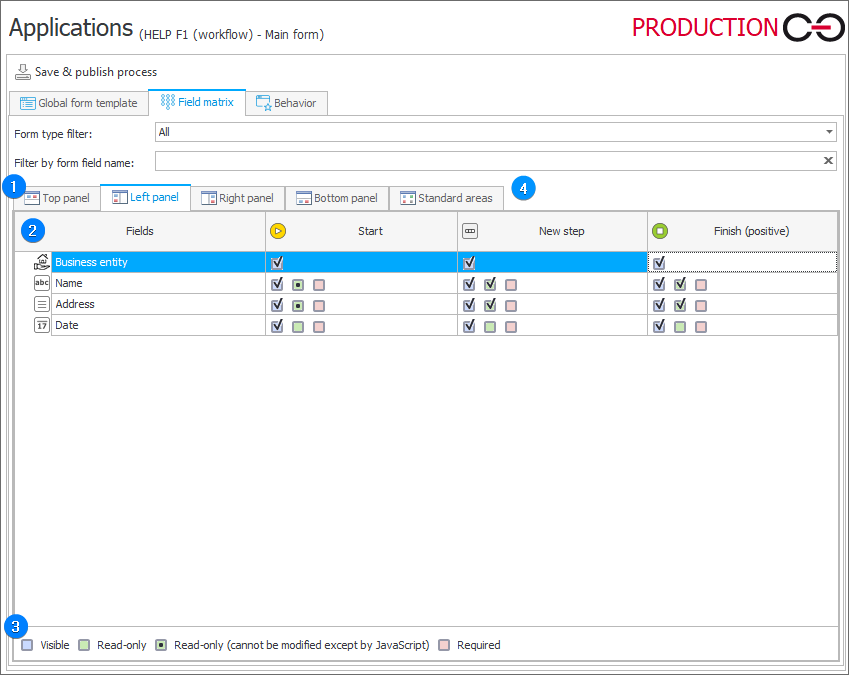Click the Visible legend blue swatch
Image resolution: width=849 pixels, height=675 pixels.
[27, 645]
